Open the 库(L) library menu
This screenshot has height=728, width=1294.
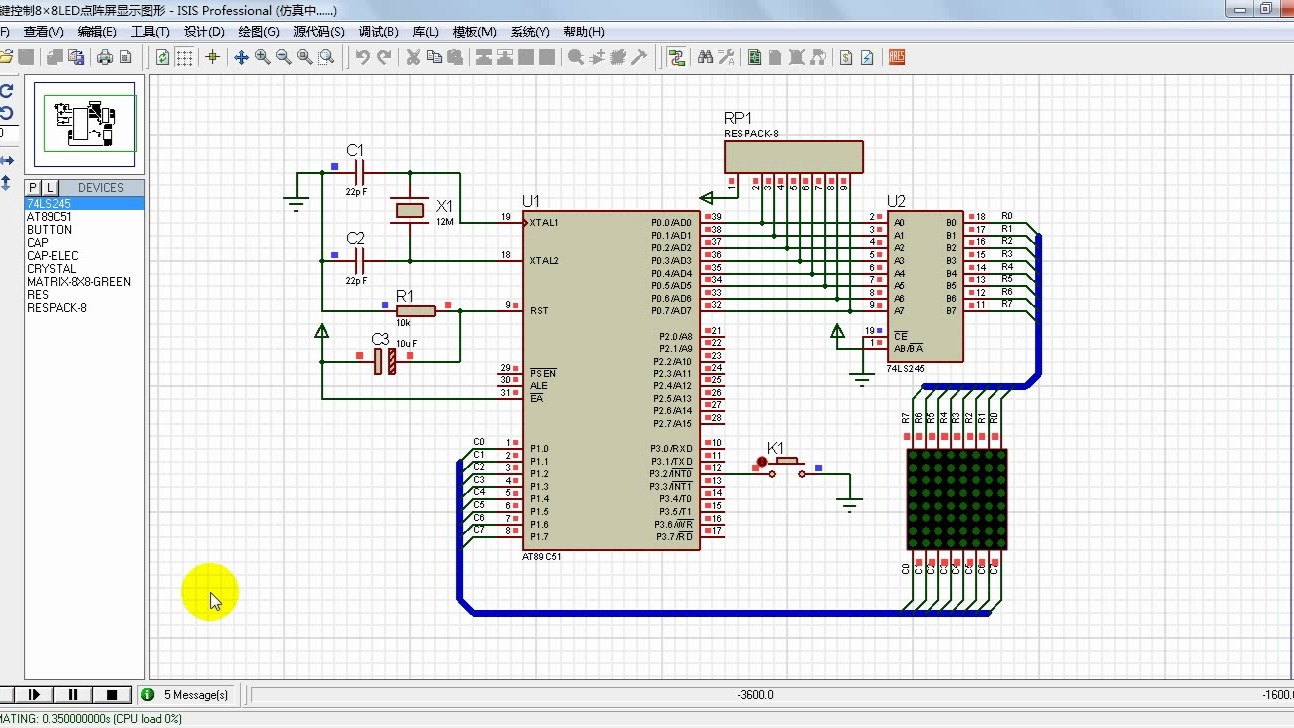click(x=426, y=32)
